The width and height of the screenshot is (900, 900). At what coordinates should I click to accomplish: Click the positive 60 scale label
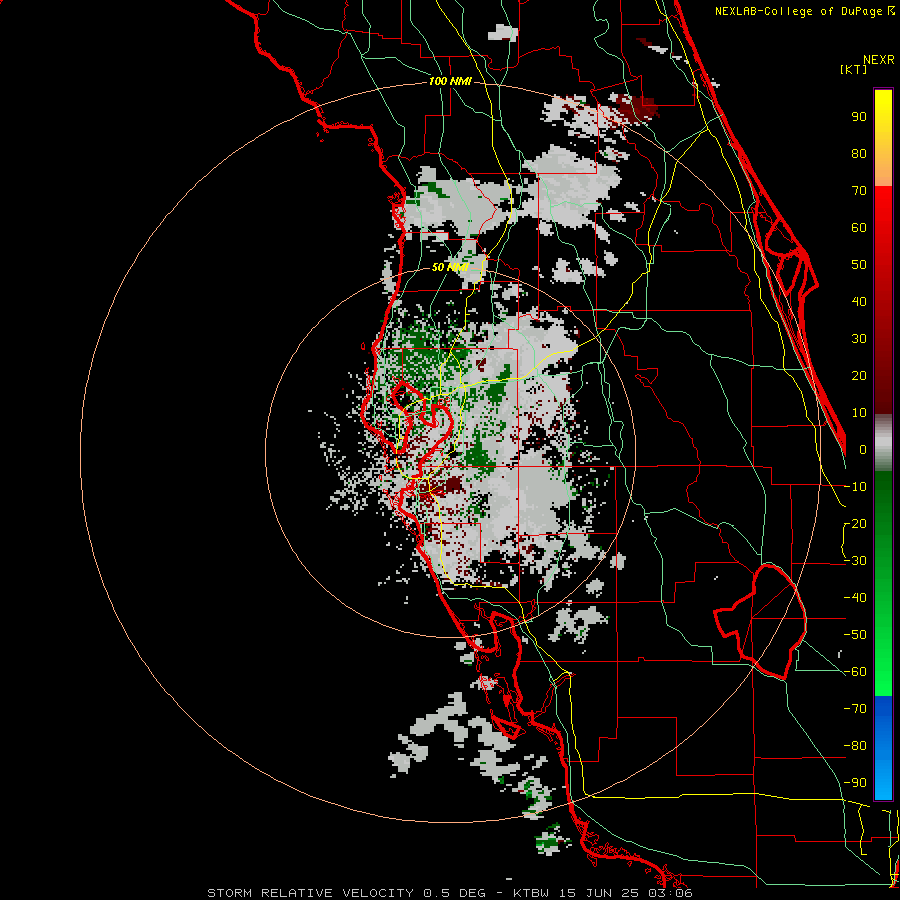pos(859,228)
